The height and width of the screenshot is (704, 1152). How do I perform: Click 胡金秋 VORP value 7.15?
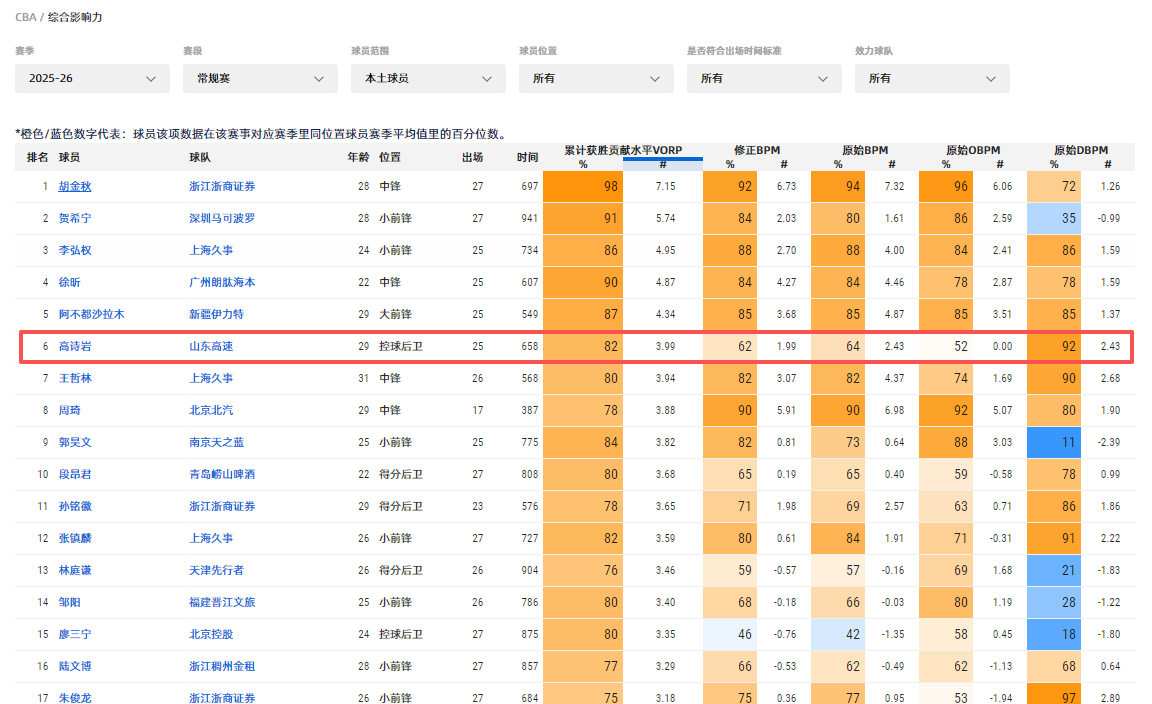[x=666, y=187]
